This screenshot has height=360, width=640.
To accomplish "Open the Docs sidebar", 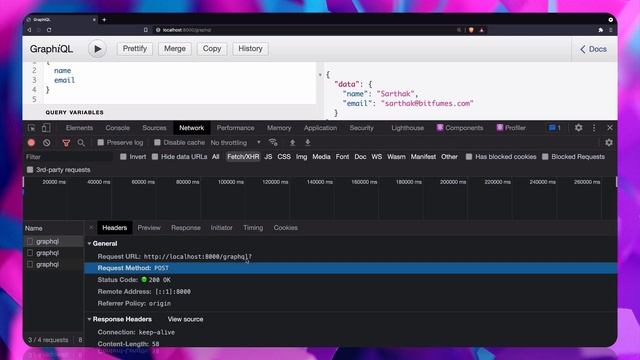I will (x=593, y=49).
